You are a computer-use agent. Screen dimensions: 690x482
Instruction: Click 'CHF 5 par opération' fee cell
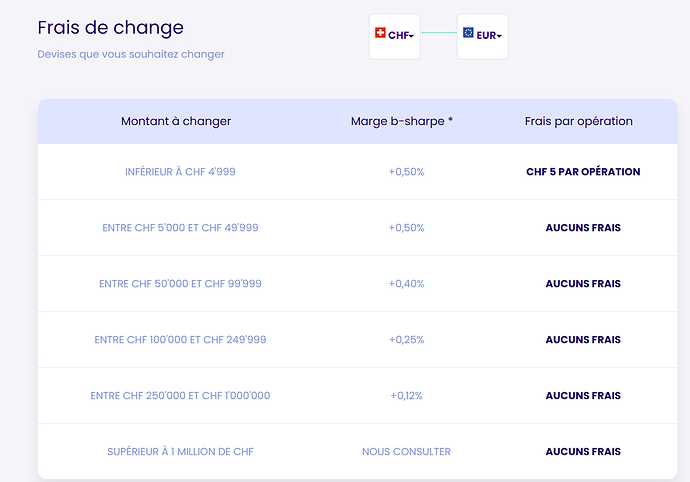coord(583,172)
